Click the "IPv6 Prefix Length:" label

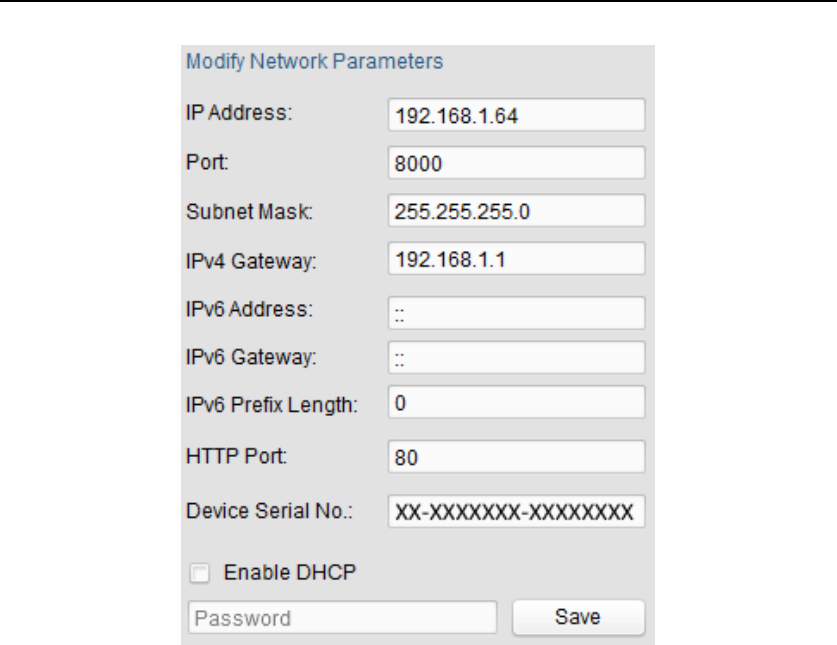tap(272, 406)
